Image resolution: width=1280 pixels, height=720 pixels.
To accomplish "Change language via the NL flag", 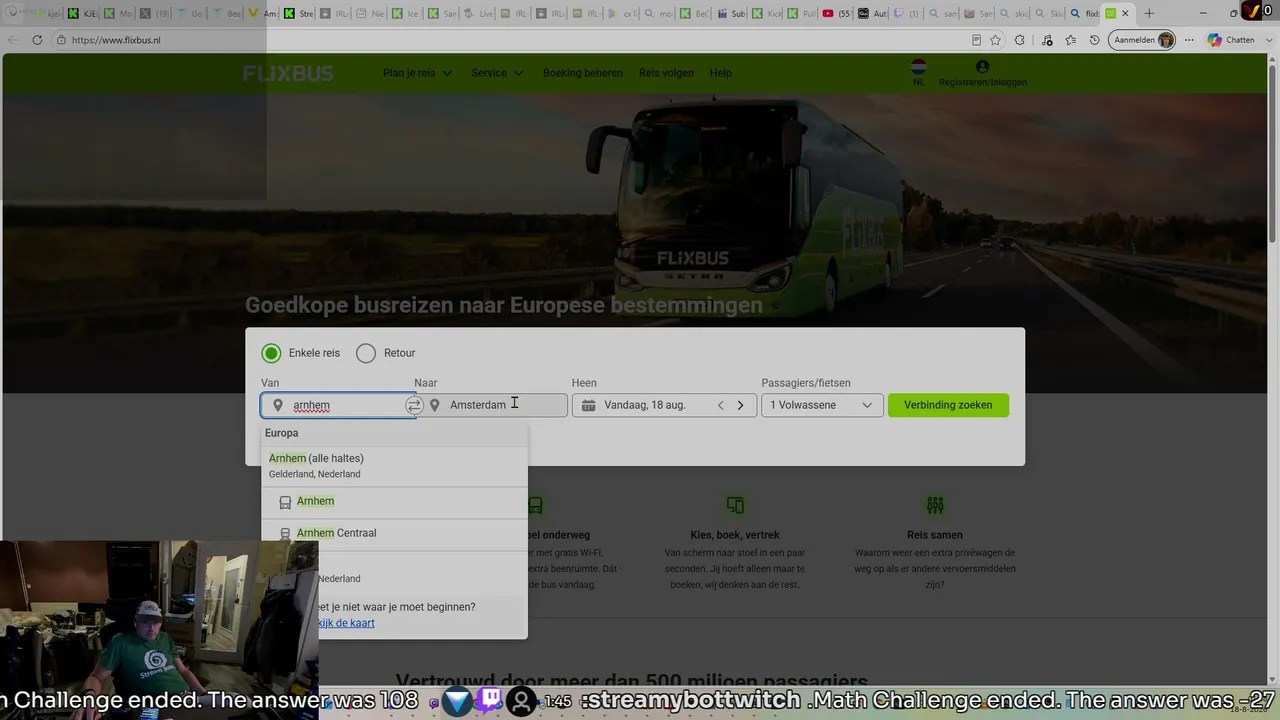I will [919, 72].
